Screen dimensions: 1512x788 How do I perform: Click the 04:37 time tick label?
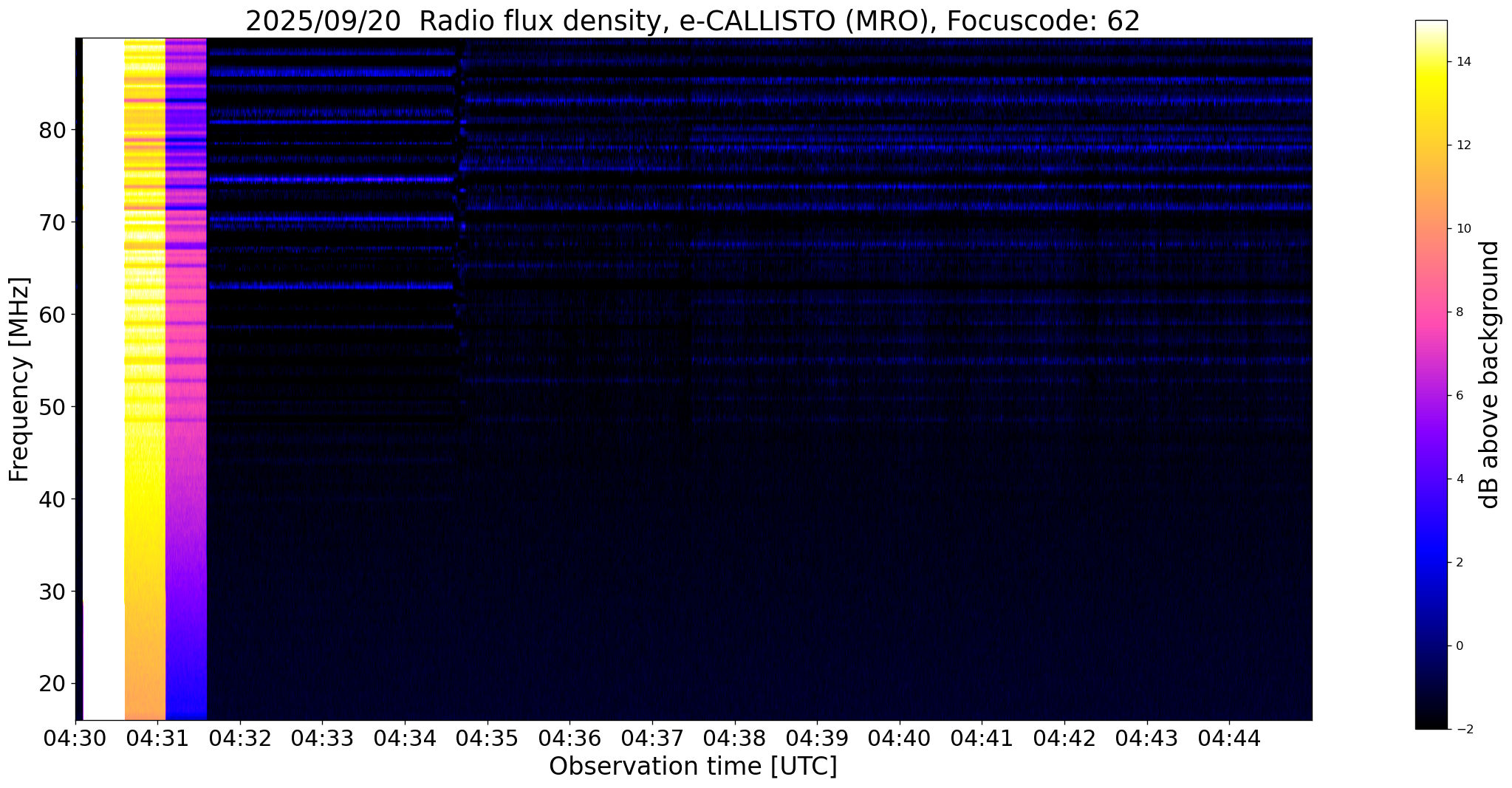click(652, 738)
